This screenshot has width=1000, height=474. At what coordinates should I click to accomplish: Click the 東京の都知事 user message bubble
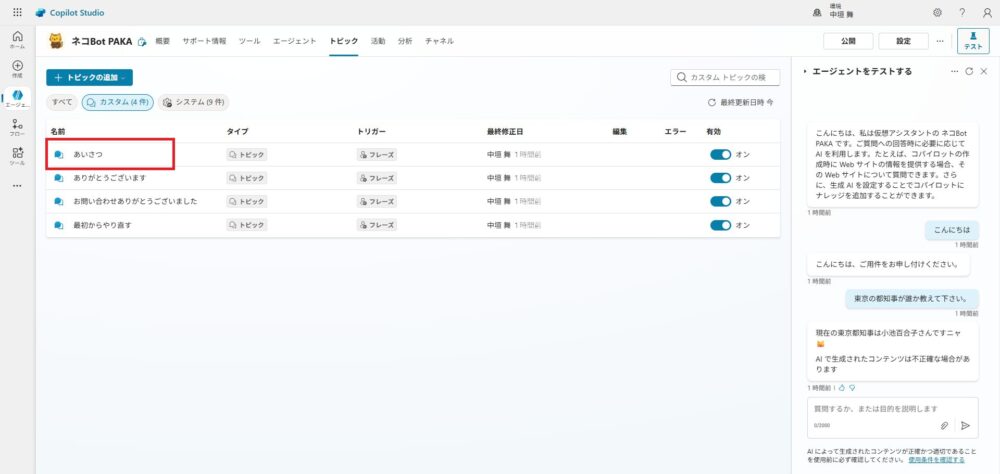912,299
